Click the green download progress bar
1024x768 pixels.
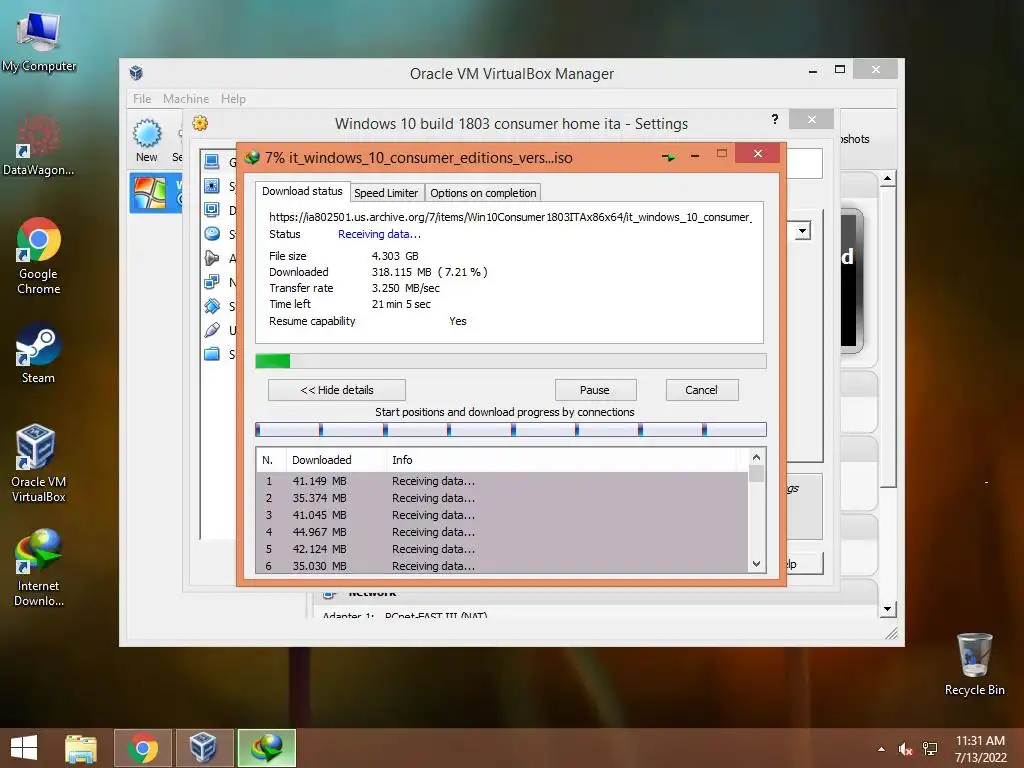[511, 361]
